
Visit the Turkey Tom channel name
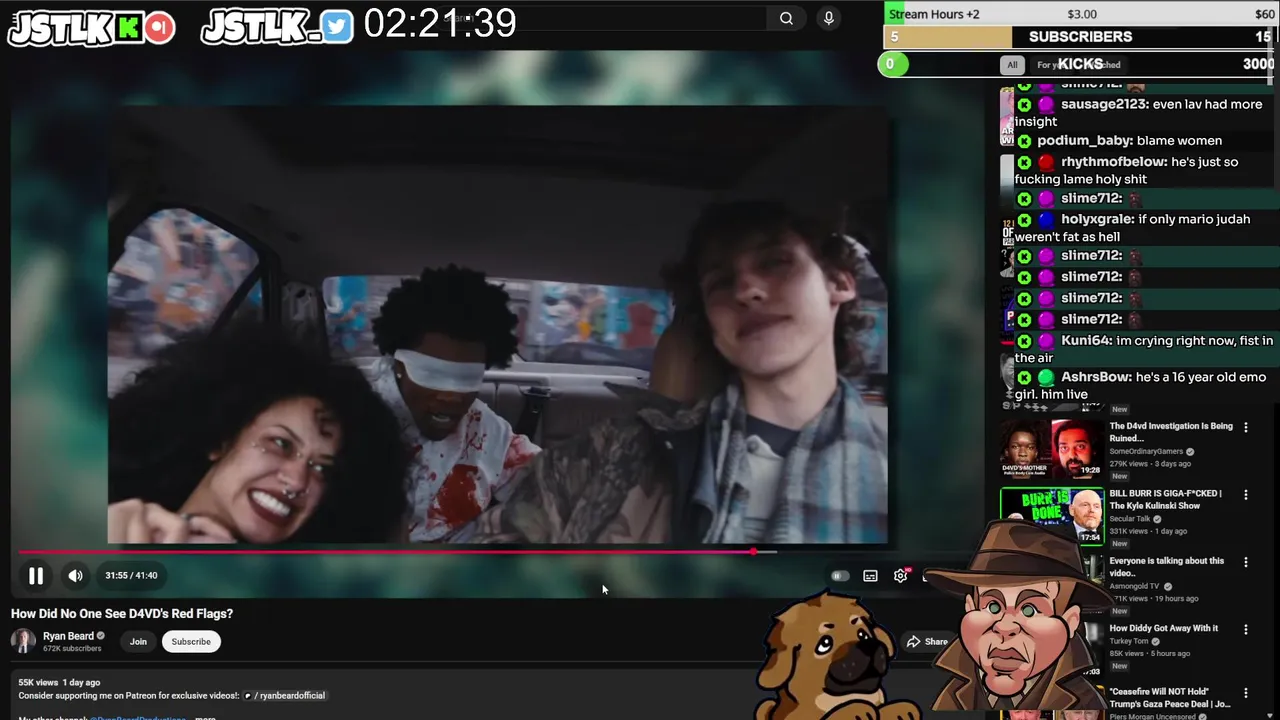coord(1129,641)
